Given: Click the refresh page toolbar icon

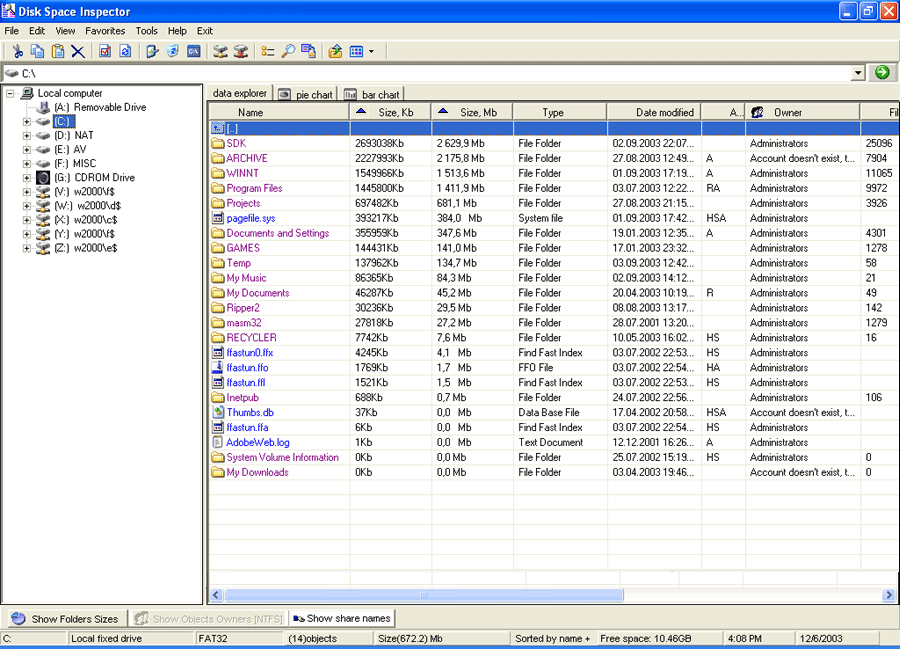Looking at the screenshot, I should coord(125,52).
